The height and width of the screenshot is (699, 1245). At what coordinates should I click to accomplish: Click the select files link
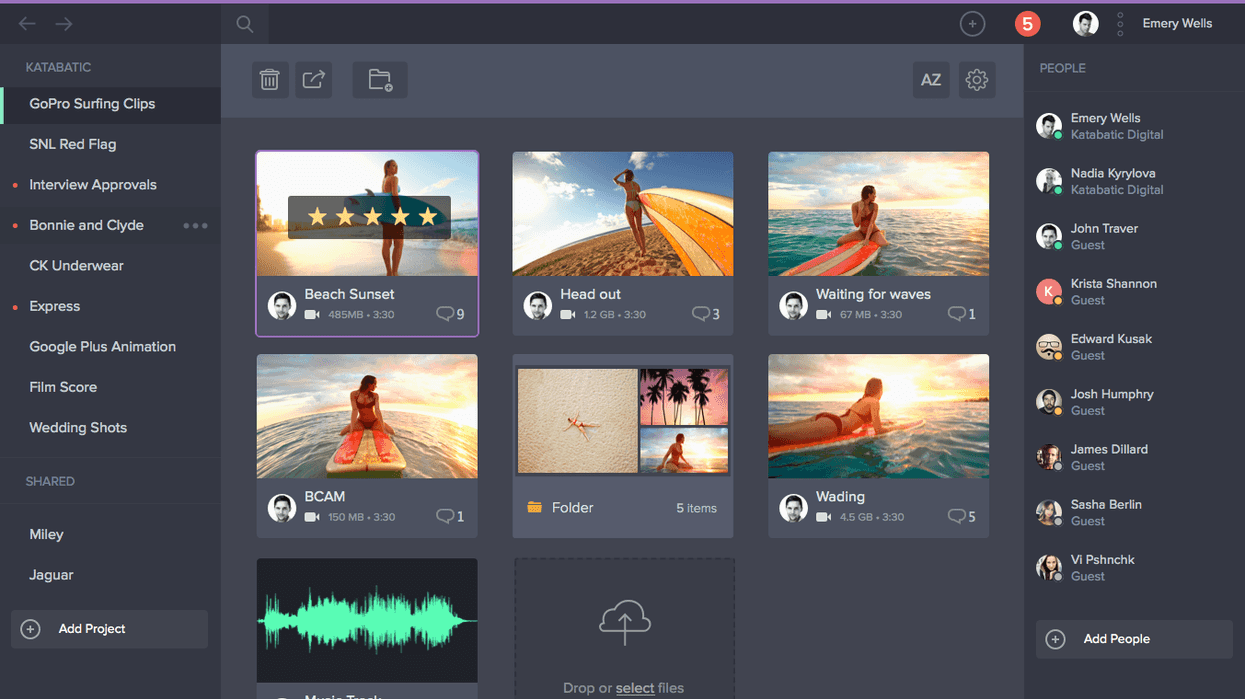tap(635, 688)
